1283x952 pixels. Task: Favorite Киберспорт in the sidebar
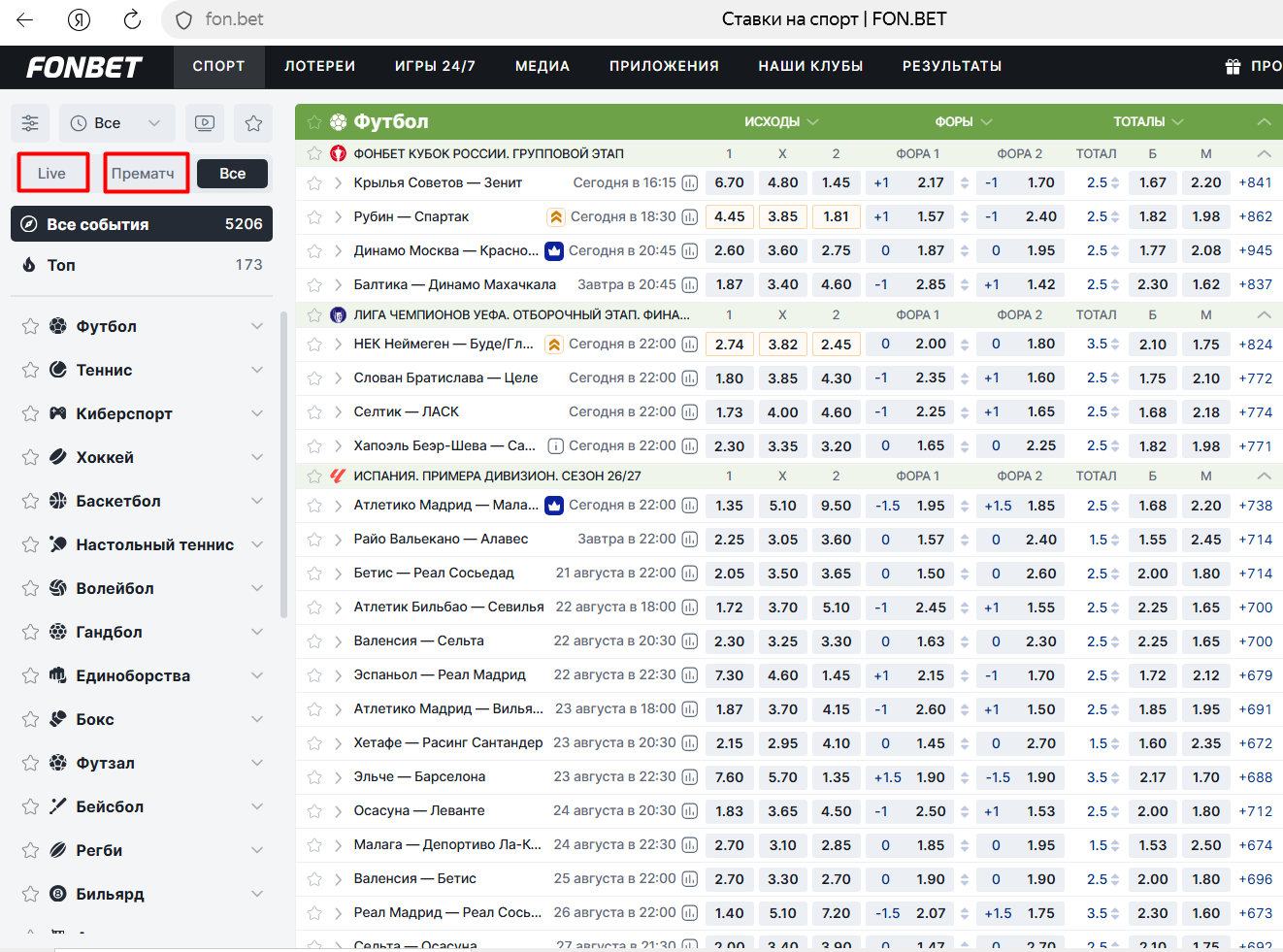(30, 413)
